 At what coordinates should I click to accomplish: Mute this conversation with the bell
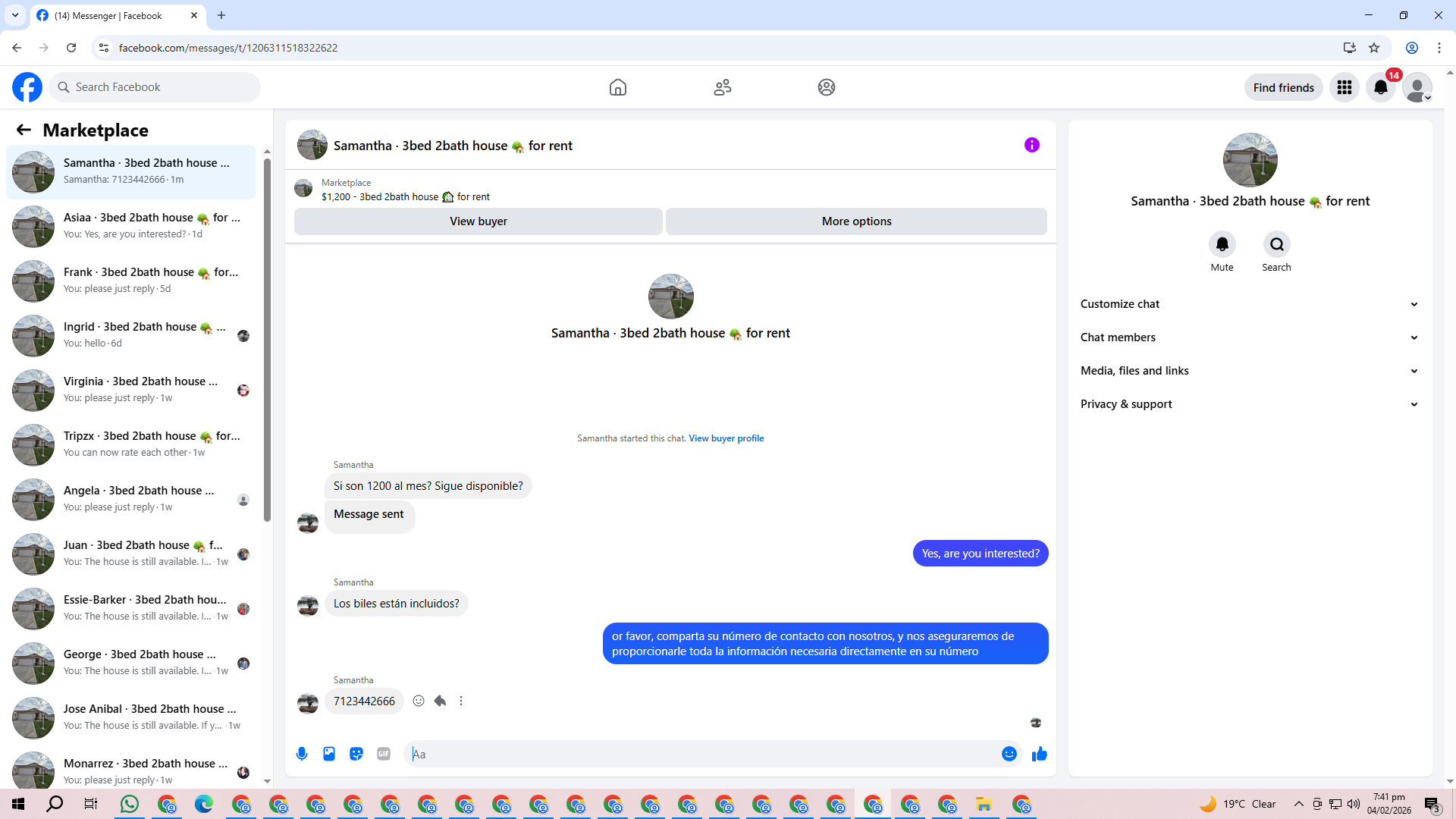[1222, 245]
